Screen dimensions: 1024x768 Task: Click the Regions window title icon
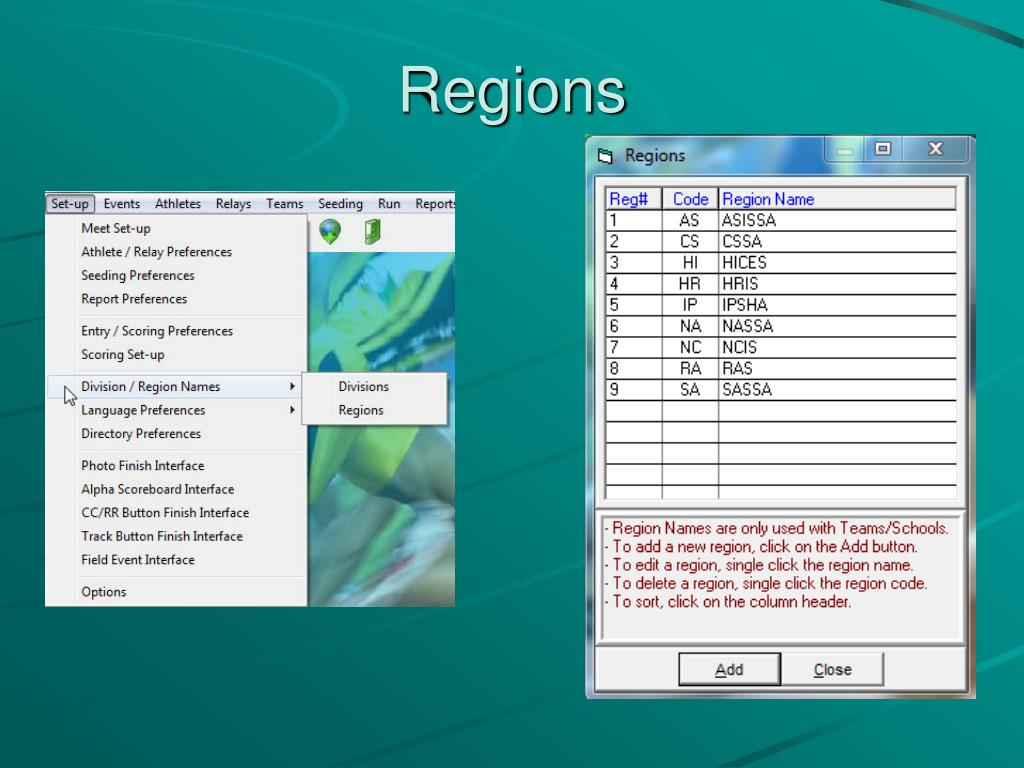click(x=605, y=155)
